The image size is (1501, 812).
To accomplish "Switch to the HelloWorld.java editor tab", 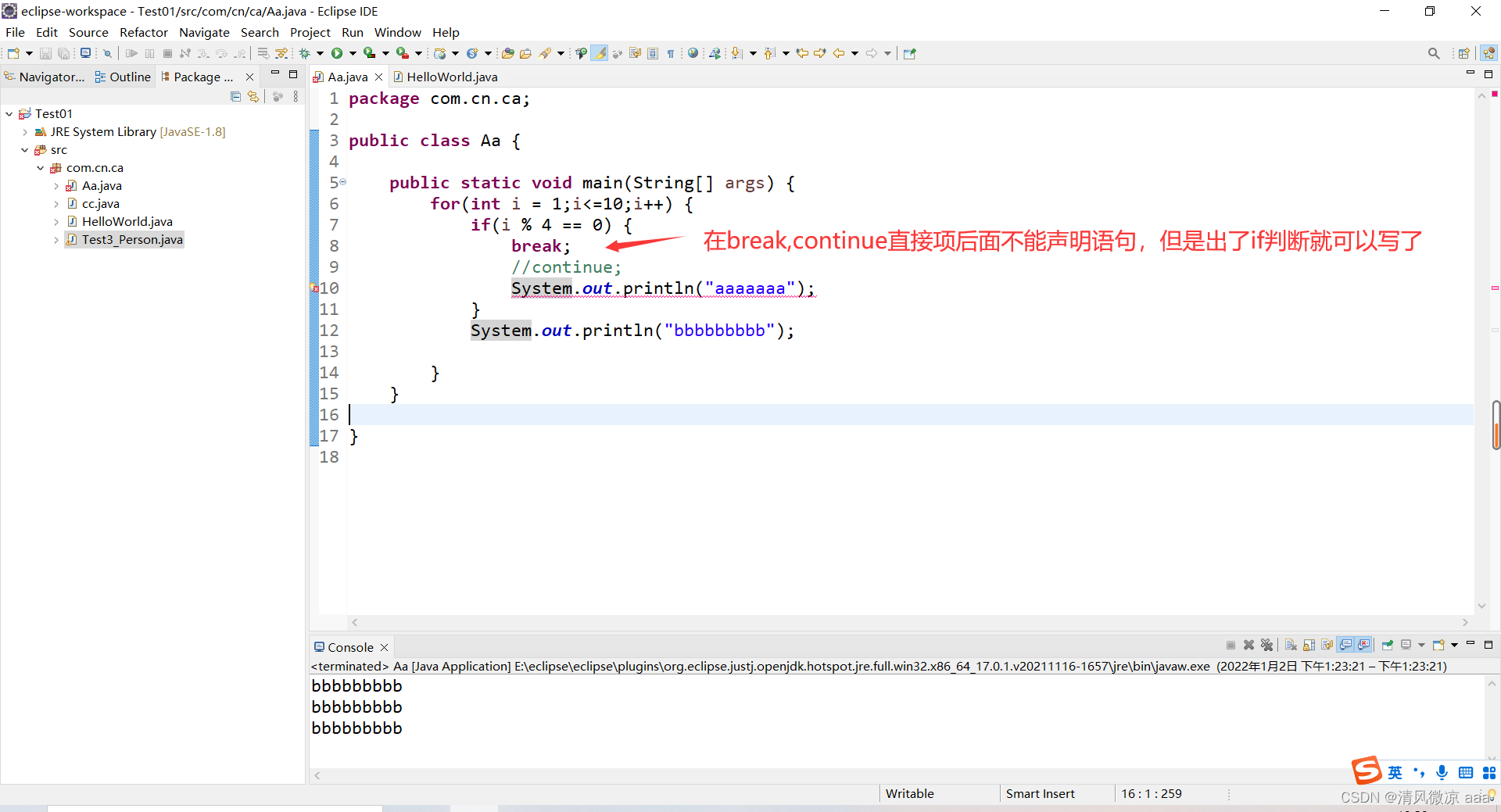I will click(446, 77).
